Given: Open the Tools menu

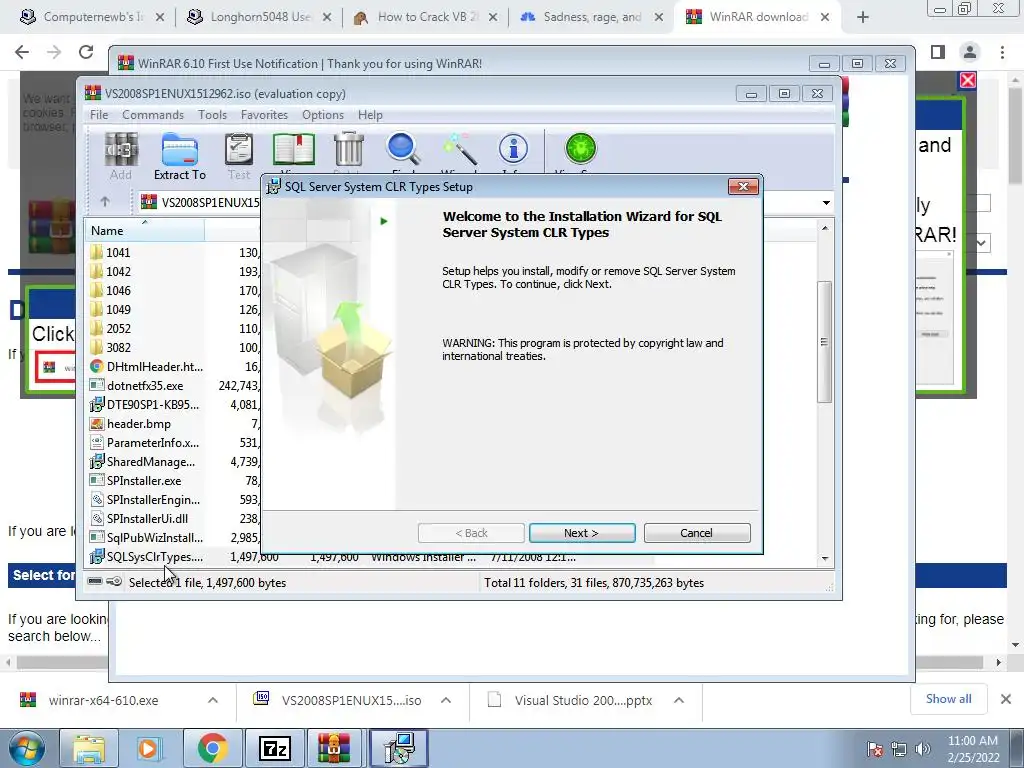Looking at the screenshot, I should 212,115.
